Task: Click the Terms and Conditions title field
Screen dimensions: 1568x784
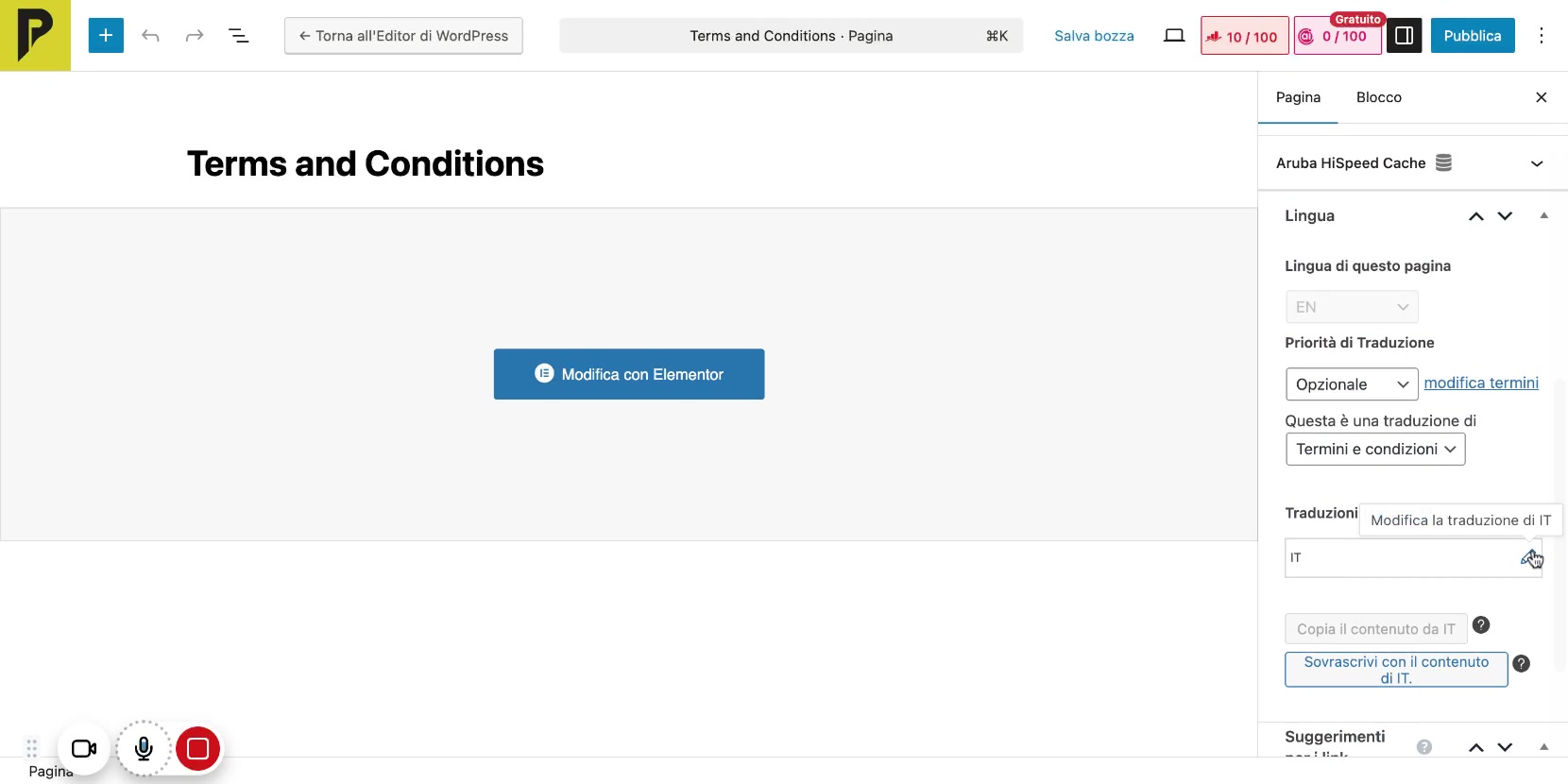Action: point(366,164)
